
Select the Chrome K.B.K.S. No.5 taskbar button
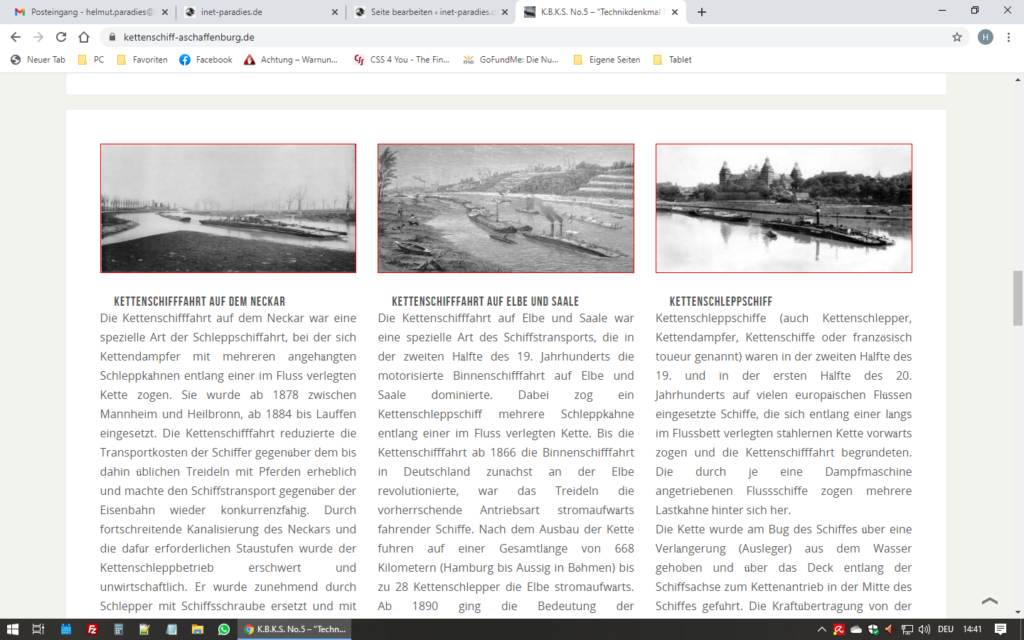[x=295, y=629]
